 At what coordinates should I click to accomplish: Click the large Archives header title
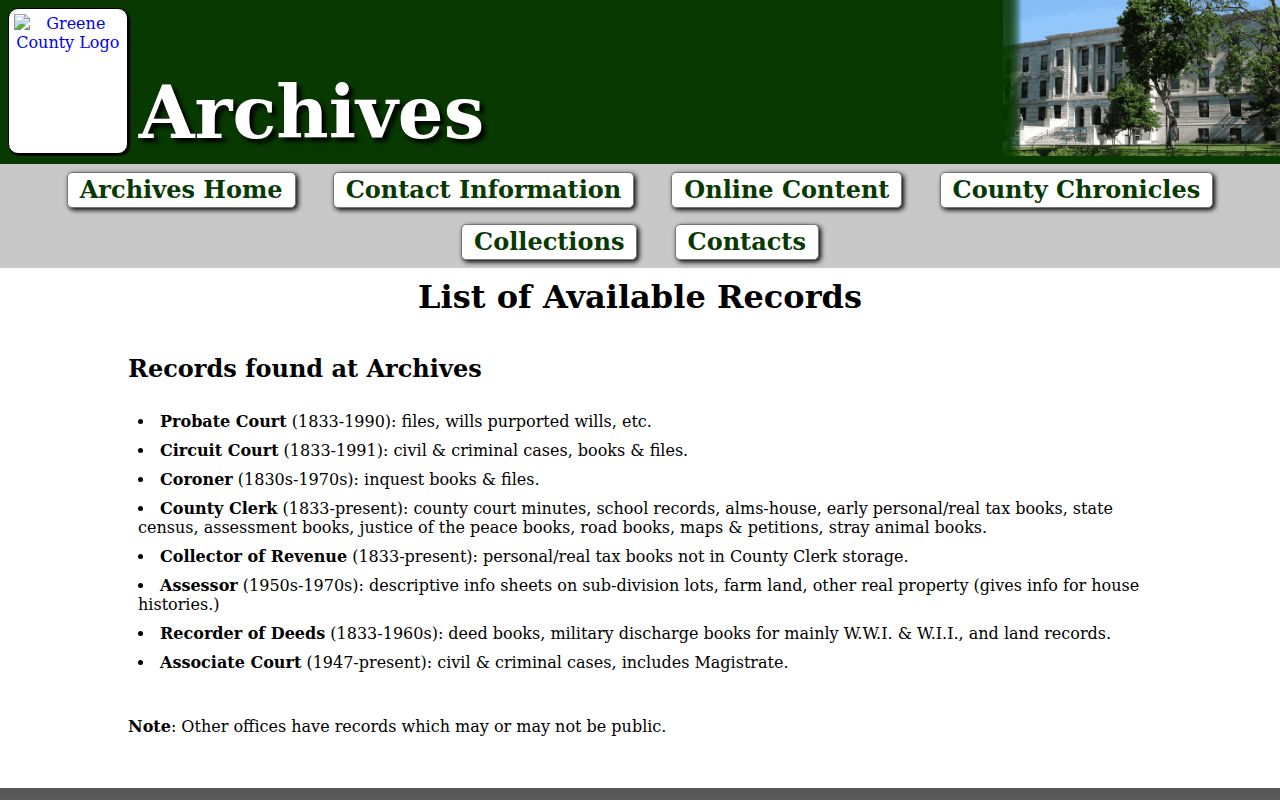pyautogui.click(x=311, y=112)
